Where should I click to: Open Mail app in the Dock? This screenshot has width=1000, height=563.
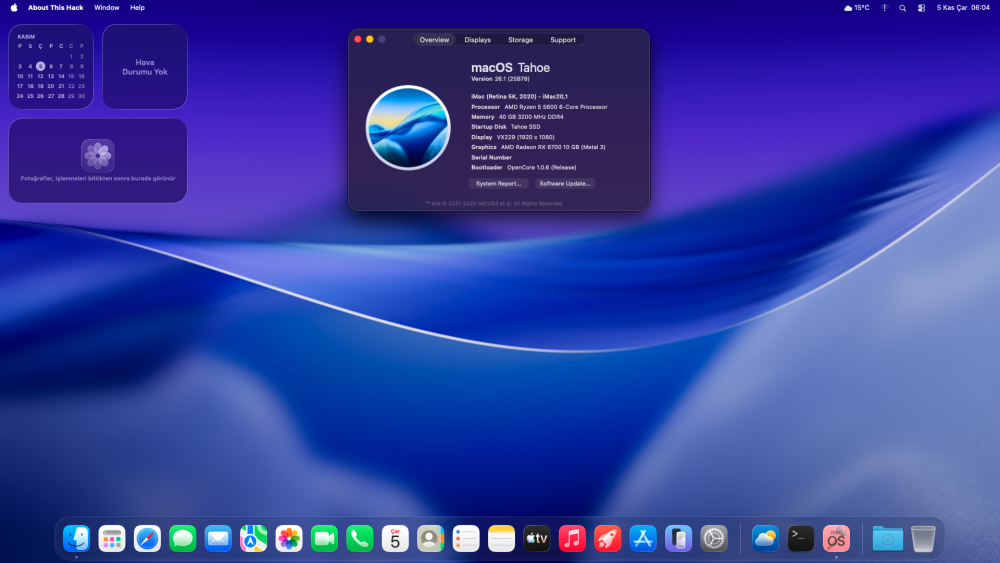click(x=218, y=539)
